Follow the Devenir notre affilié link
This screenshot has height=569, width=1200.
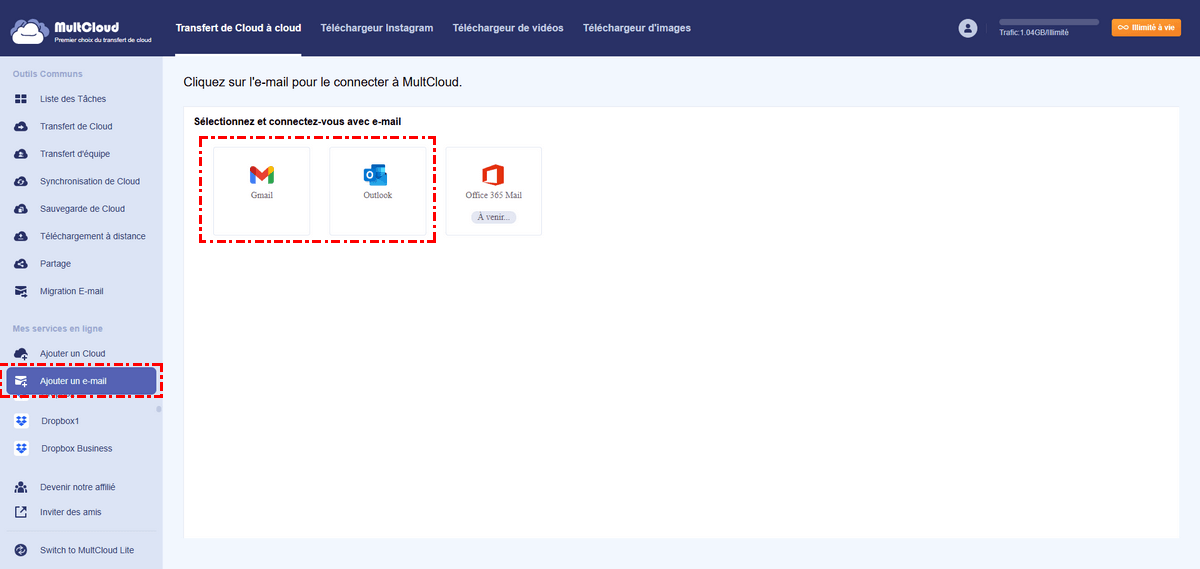tap(78, 487)
